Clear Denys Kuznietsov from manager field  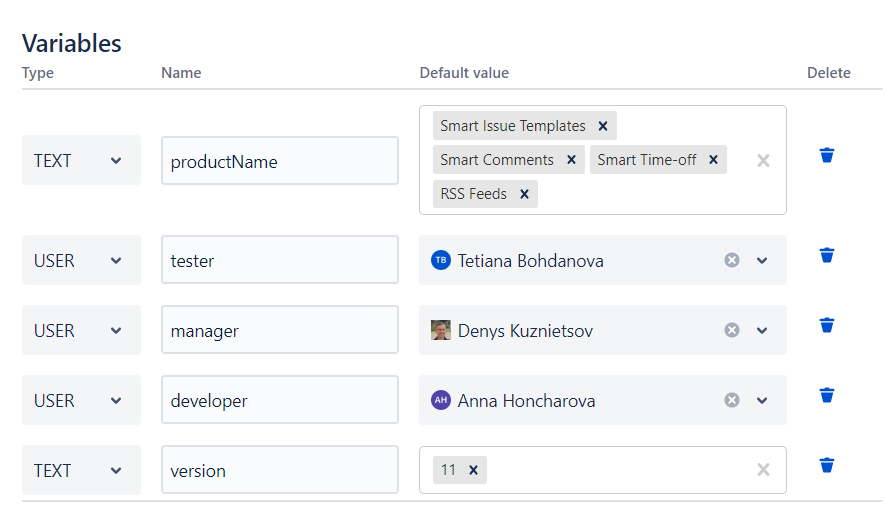coord(732,330)
